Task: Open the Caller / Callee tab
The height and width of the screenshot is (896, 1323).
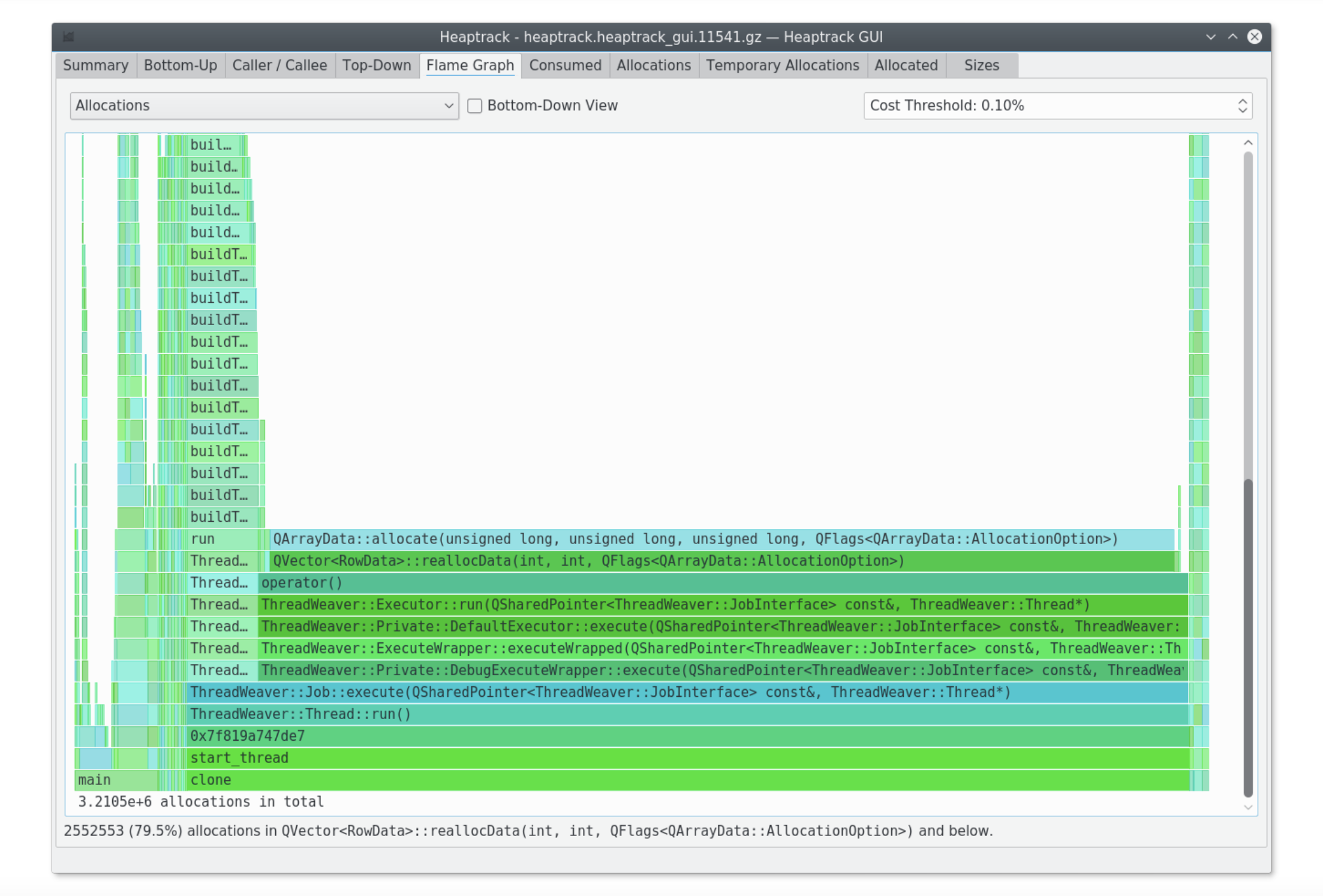Action: (279, 65)
